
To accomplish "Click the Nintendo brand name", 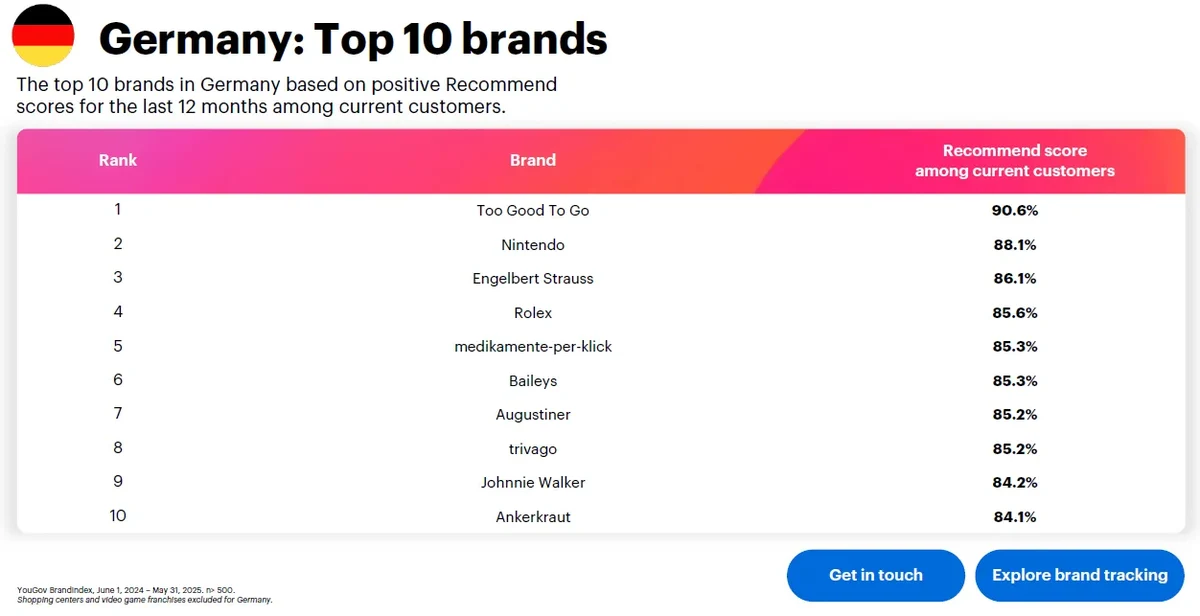I will click(533, 245).
